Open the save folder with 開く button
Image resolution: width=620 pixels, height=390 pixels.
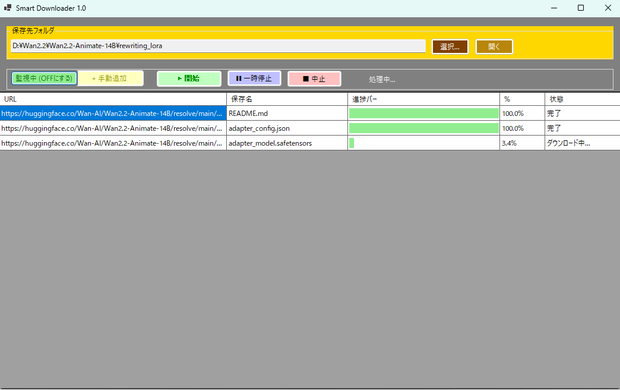pos(494,47)
